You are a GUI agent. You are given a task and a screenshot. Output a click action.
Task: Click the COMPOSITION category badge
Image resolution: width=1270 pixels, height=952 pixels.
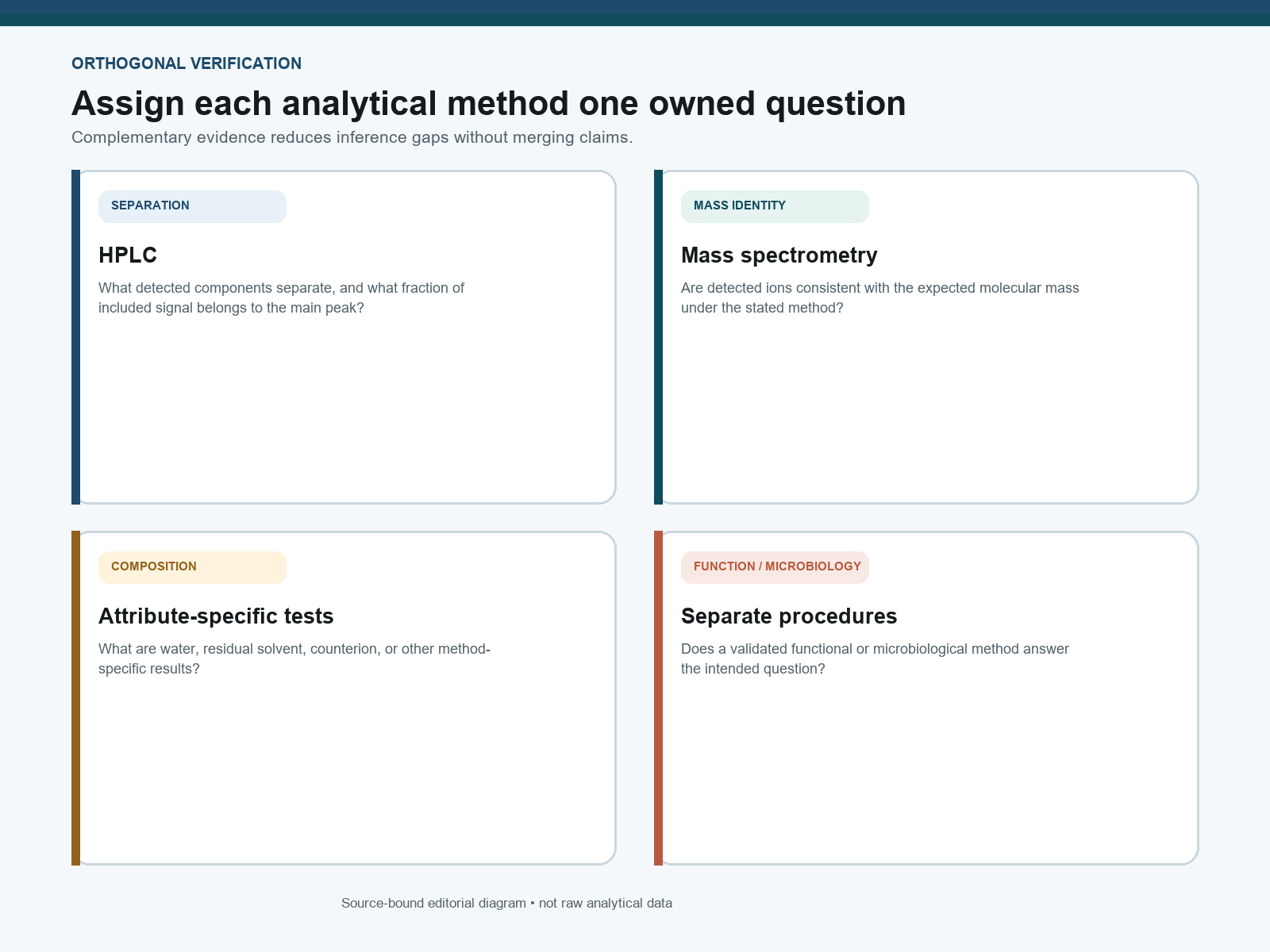pyautogui.click(x=192, y=567)
